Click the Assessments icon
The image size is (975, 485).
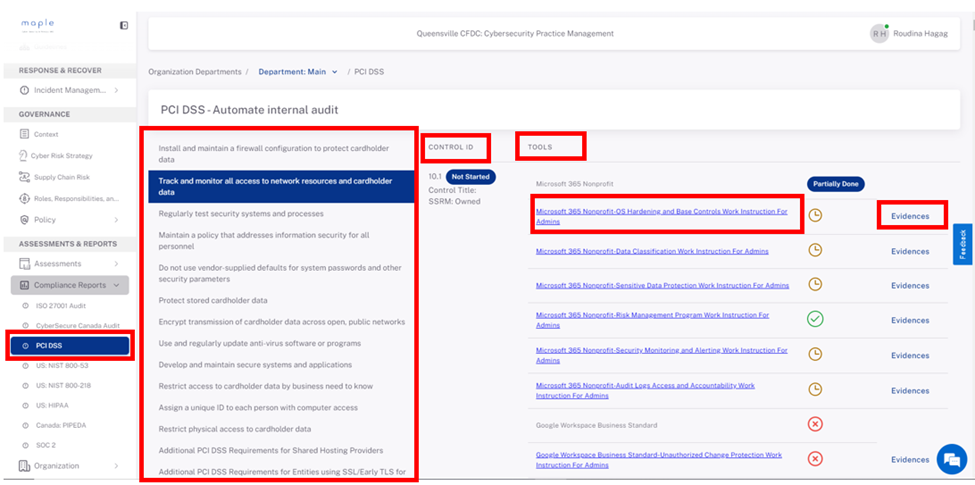tap(24, 264)
